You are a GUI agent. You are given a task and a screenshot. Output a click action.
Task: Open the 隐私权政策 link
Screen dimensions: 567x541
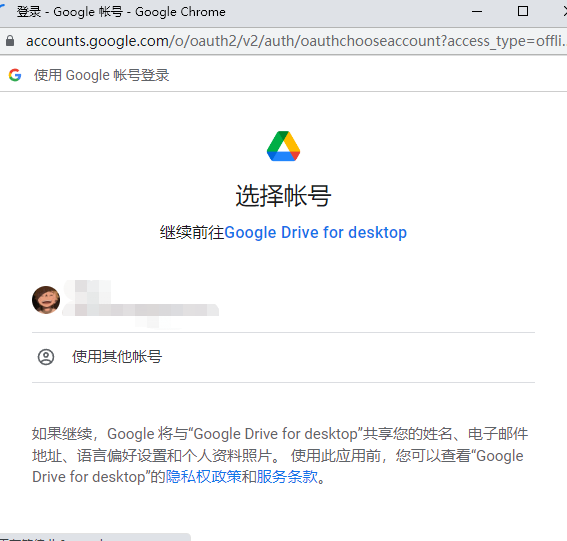[204, 477]
